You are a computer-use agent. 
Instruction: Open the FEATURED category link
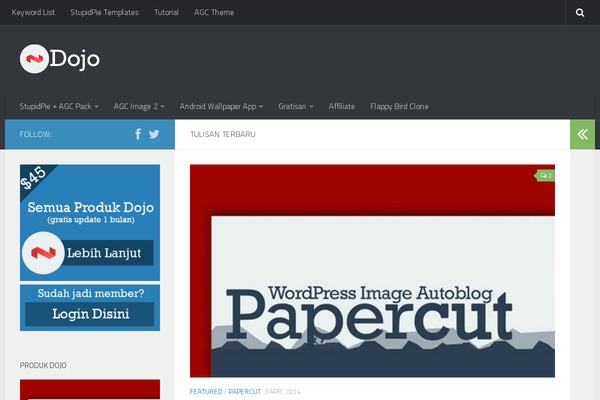[206, 392]
